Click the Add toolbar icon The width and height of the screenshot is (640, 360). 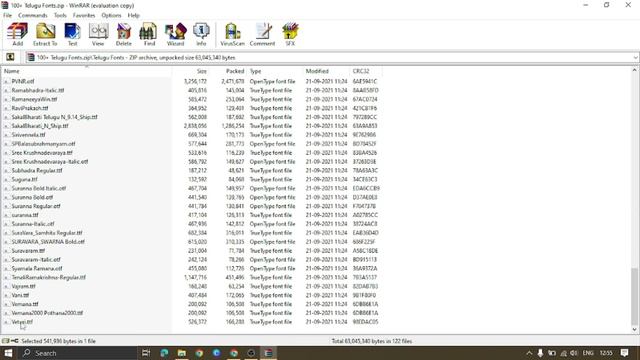click(x=17, y=34)
